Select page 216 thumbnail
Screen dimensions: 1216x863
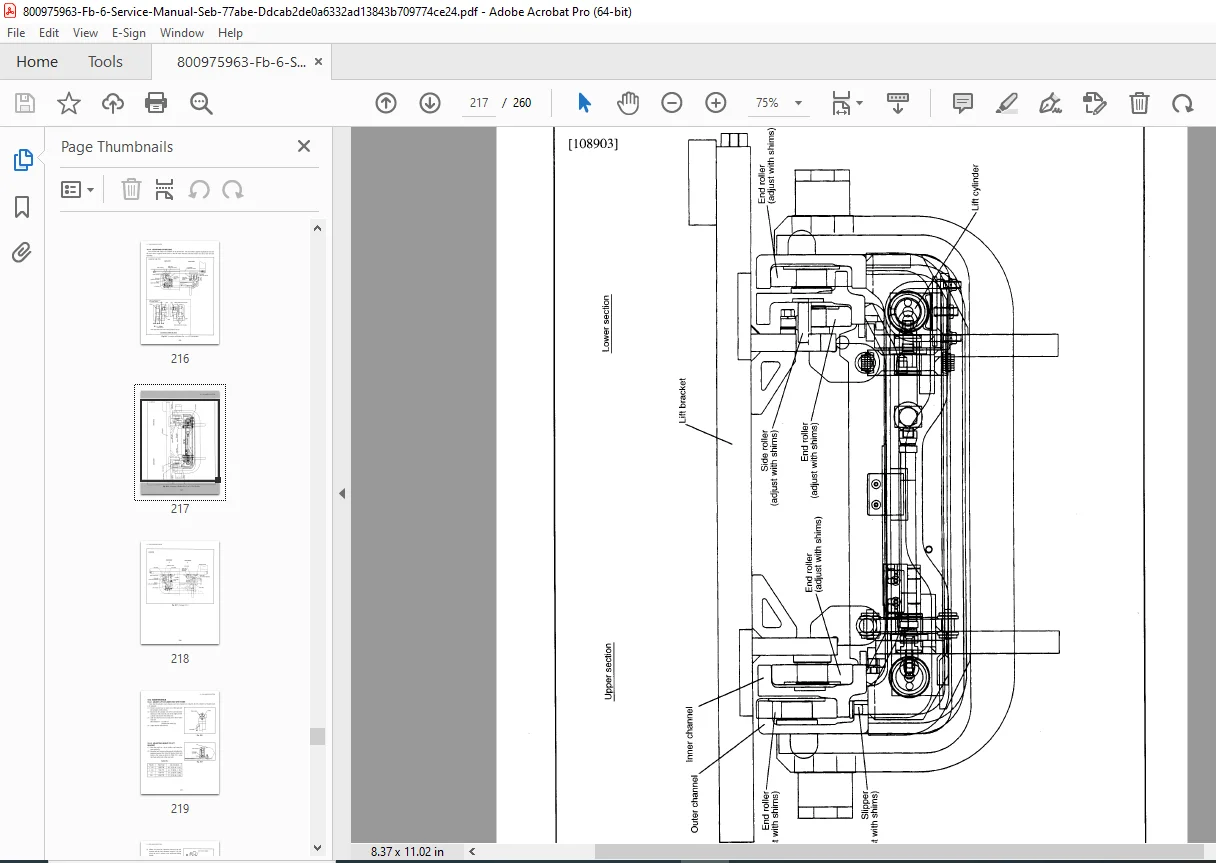click(180, 292)
